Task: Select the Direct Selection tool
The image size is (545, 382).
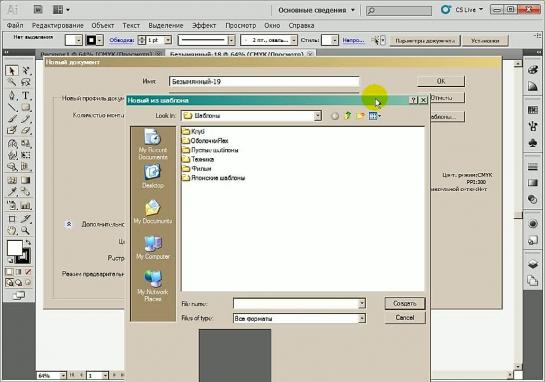Action: 25,71
